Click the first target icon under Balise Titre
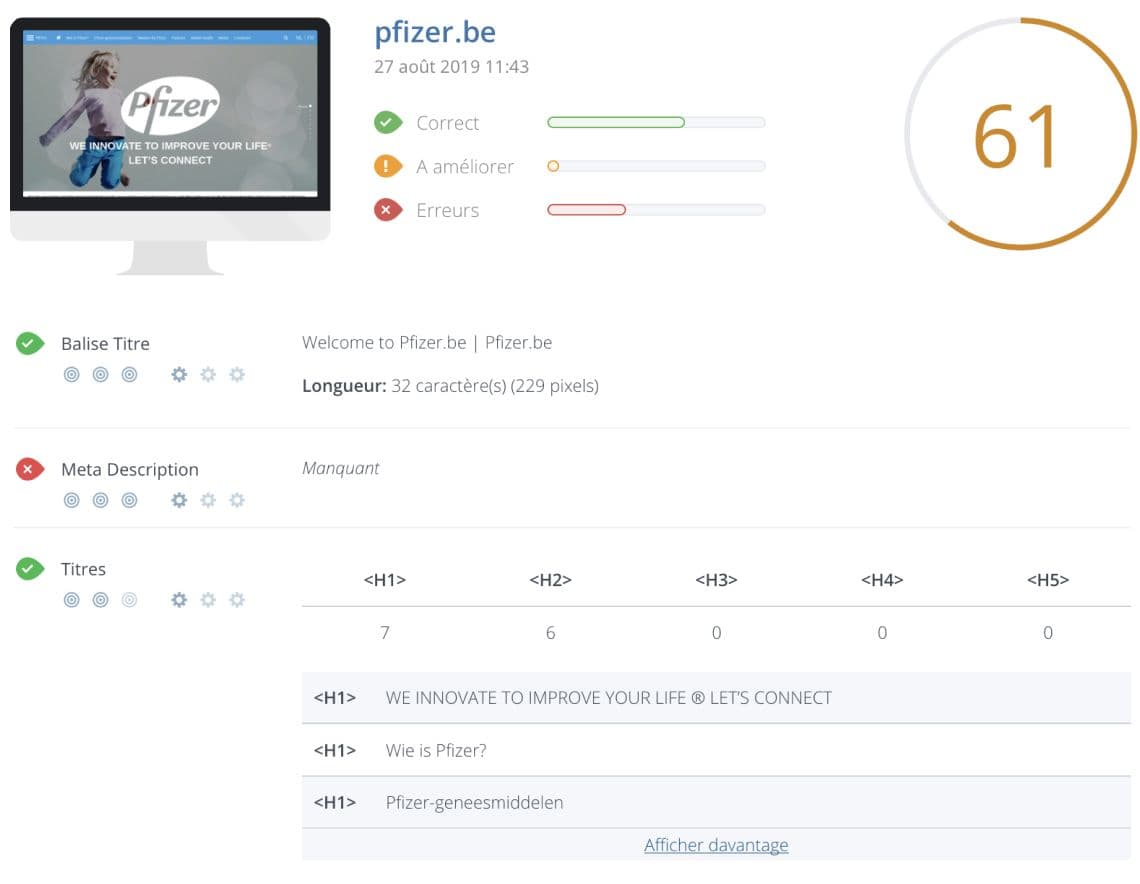 (x=72, y=375)
